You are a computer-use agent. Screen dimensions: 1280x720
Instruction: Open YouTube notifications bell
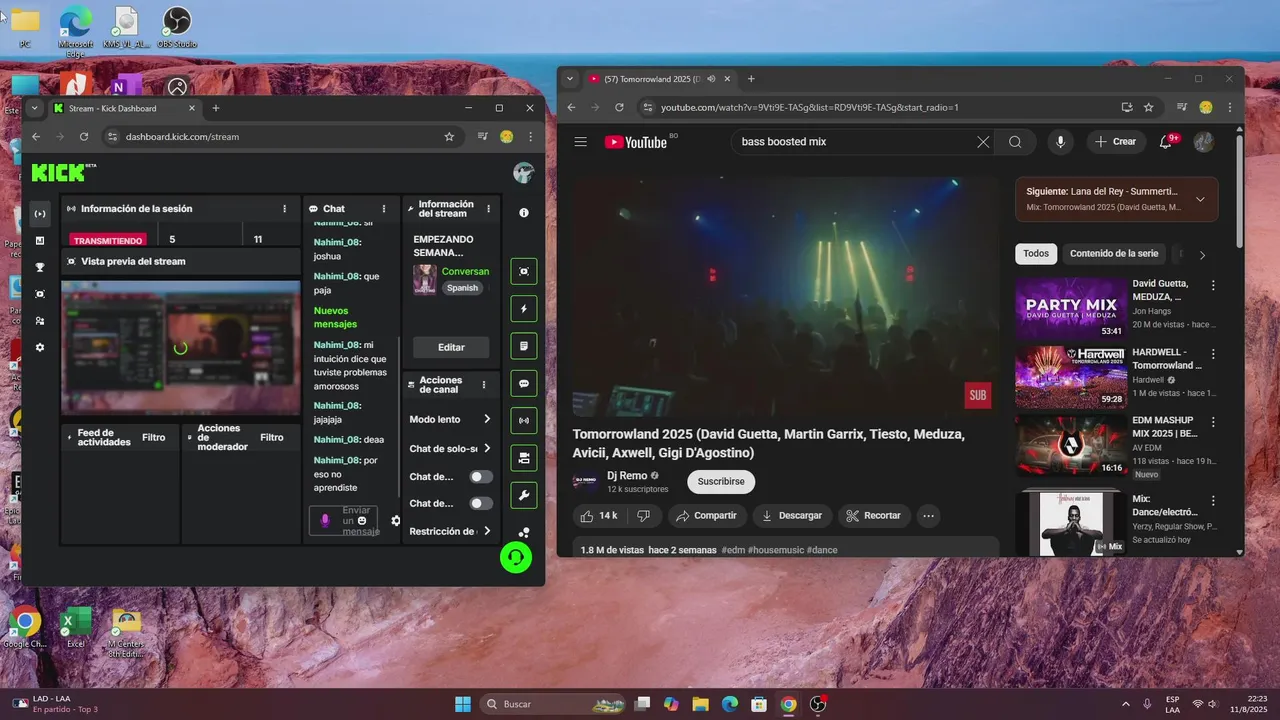(1166, 142)
